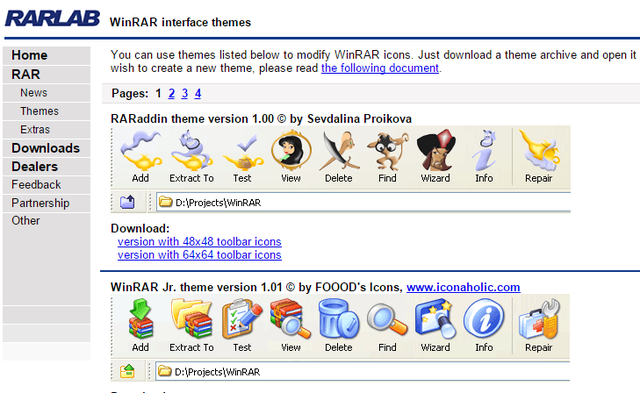
Task: Open the Home sidebar menu item
Action: [47, 55]
